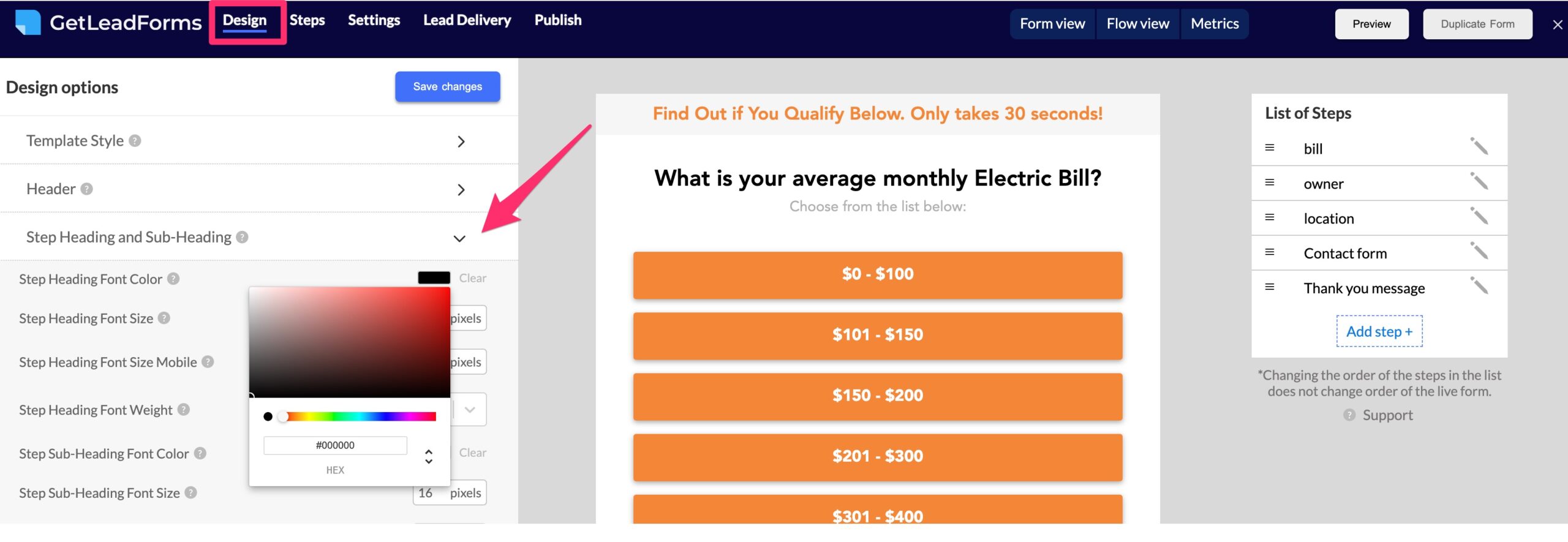Open the Lead Delivery tab
Image resolution: width=1568 pixels, height=542 pixels.
[x=467, y=20]
